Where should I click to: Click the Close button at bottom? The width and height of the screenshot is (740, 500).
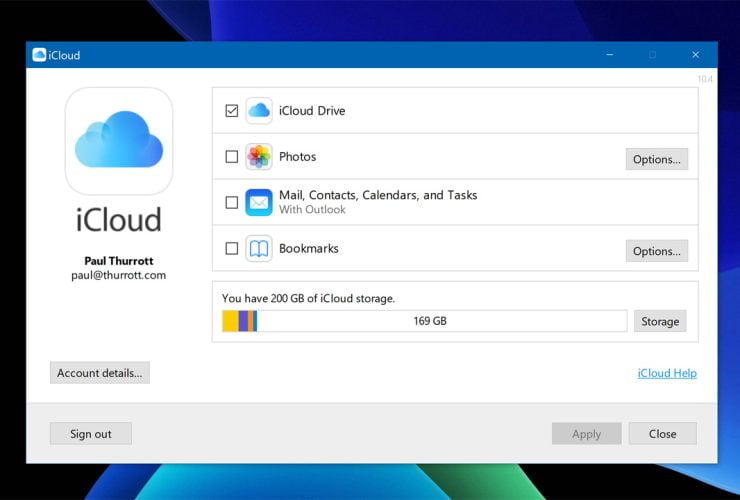pos(663,433)
